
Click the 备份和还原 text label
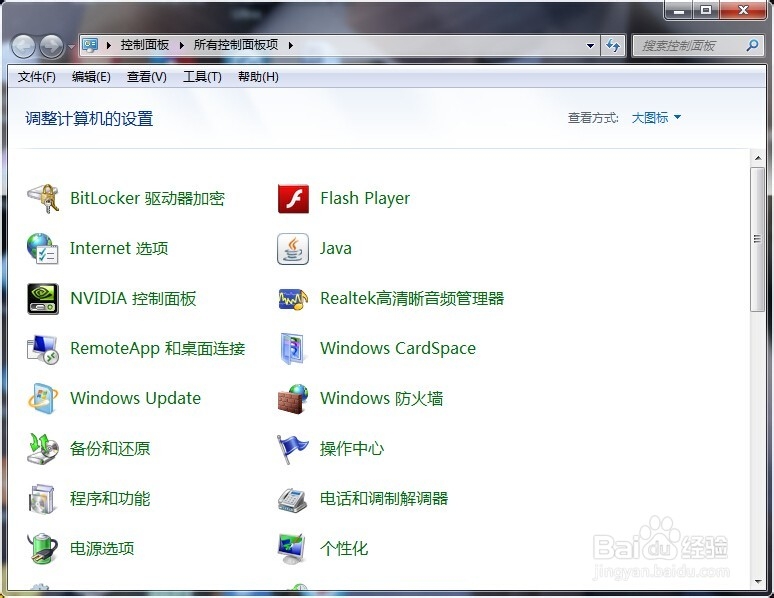coord(110,448)
